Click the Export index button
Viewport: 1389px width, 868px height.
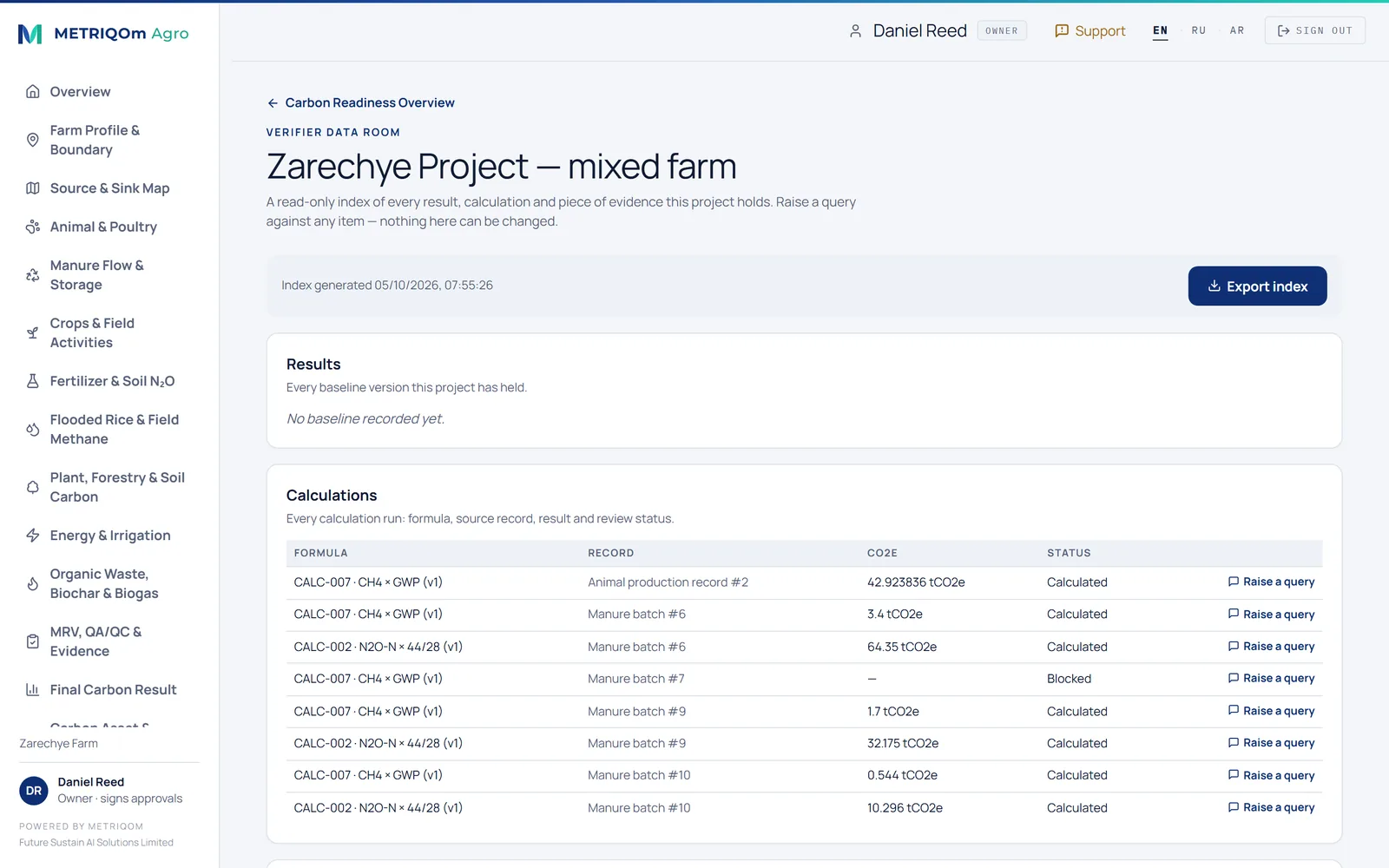click(1257, 286)
